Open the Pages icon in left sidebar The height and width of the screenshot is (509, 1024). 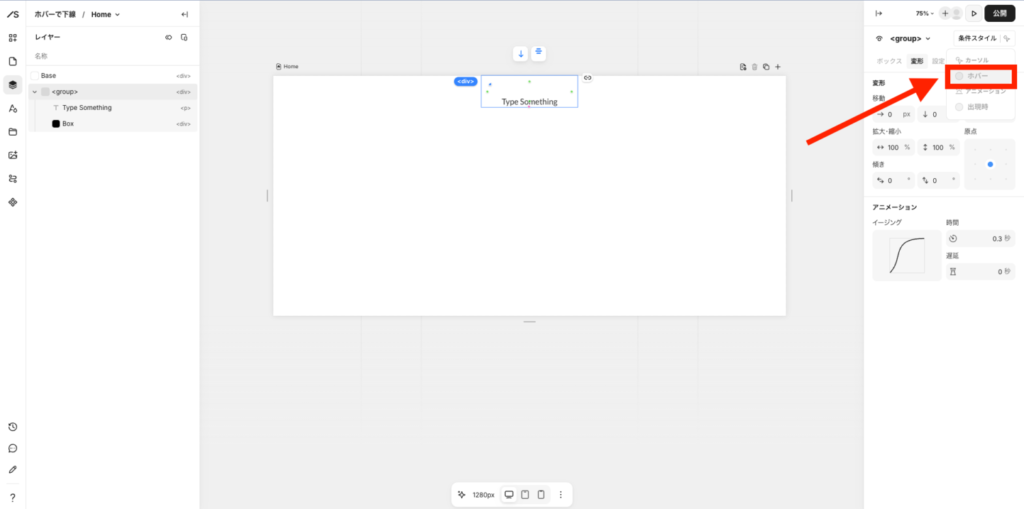click(x=13, y=61)
